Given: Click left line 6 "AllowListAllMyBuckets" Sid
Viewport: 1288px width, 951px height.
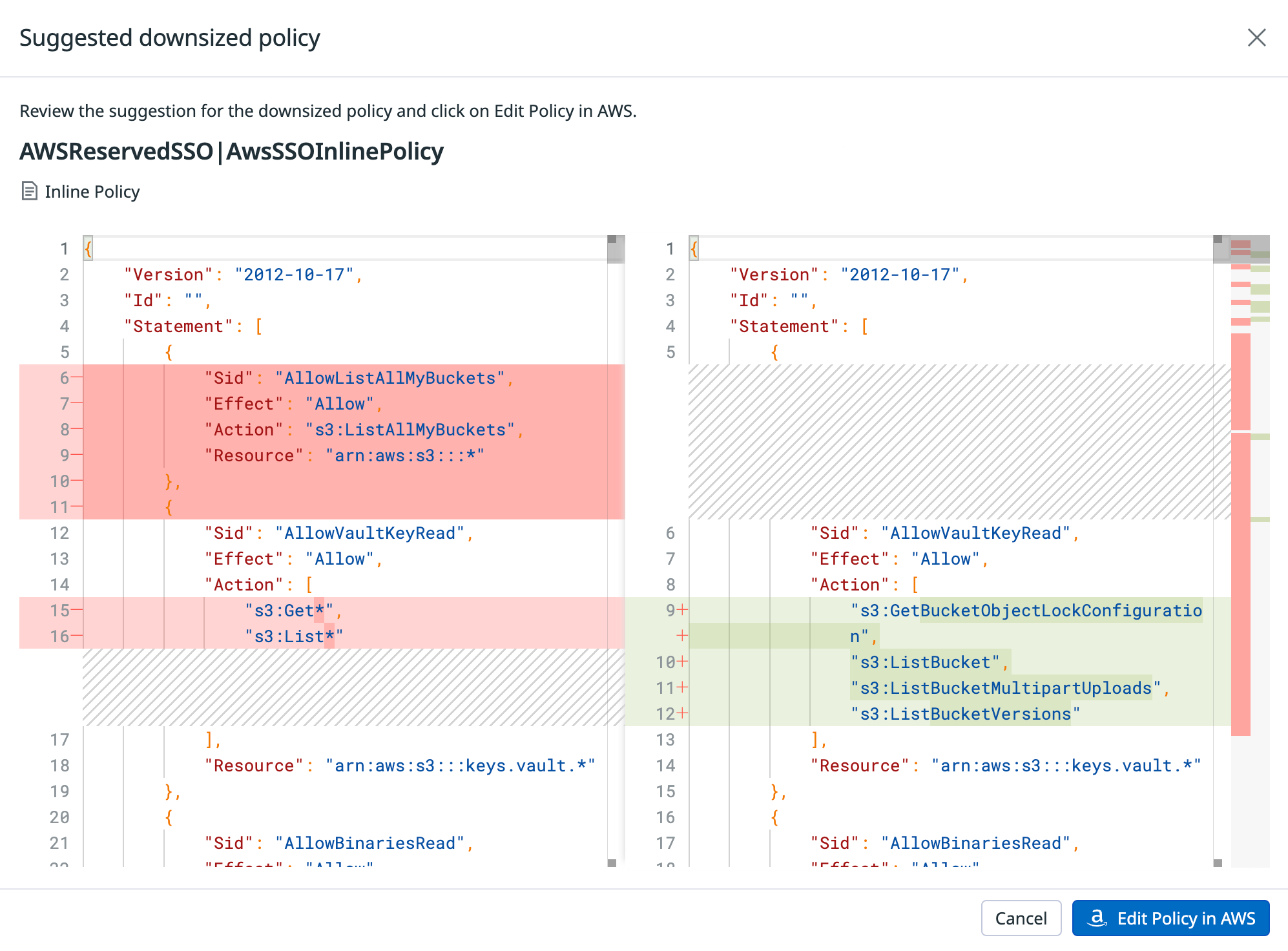Looking at the screenshot, I should point(358,378).
